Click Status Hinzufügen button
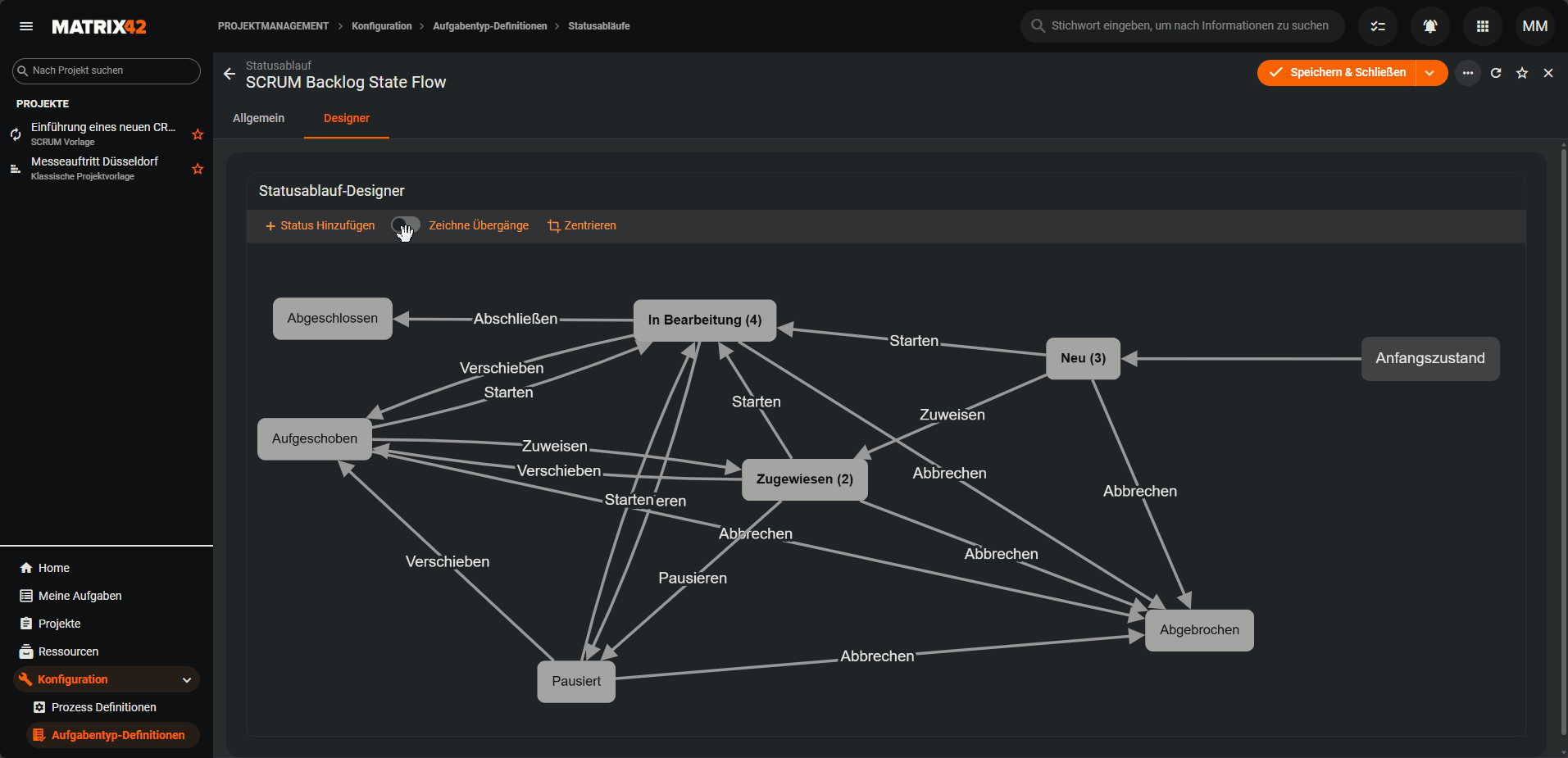Viewport: 1568px width, 758px height. (320, 225)
